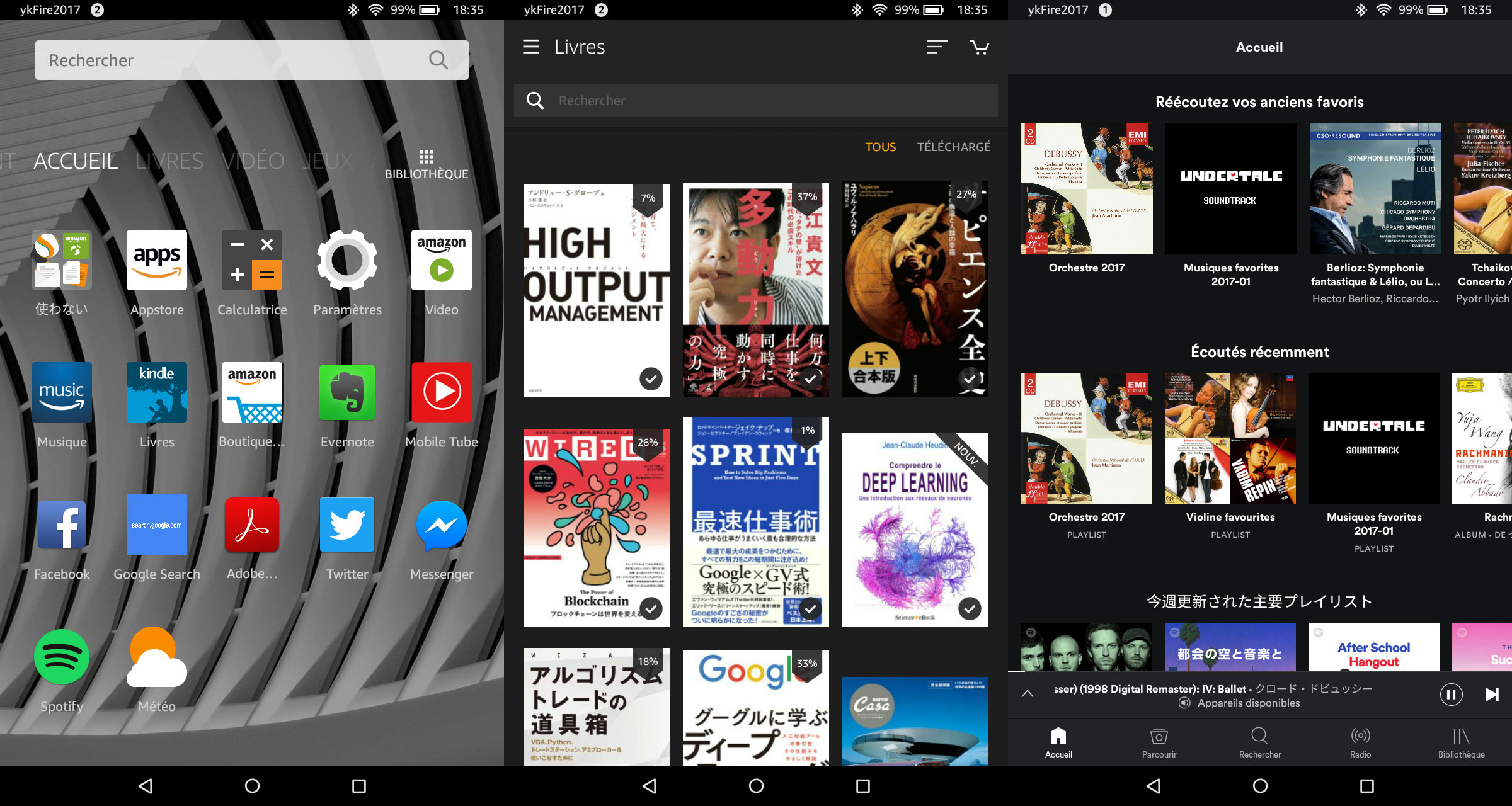This screenshot has width=1512, height=806.
Task: Open Rechercher in Spotify's bottom bar
Action: (1260, 743)
